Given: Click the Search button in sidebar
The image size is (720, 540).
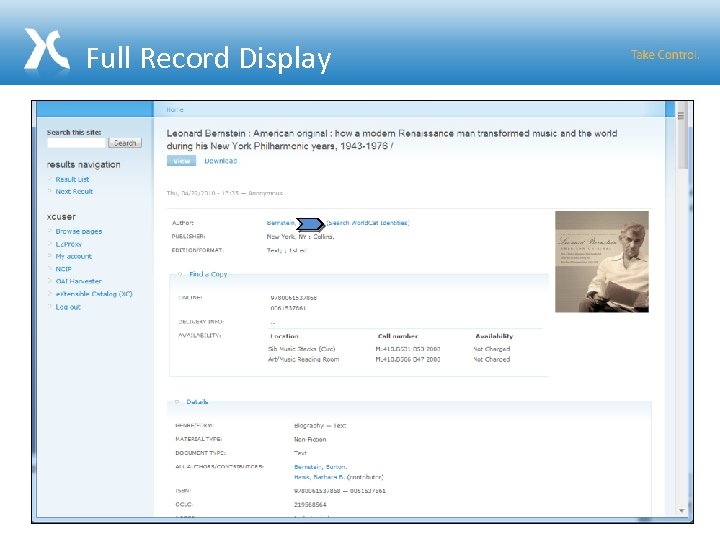Looking at the screenshot, I should [x=125, y=143].
